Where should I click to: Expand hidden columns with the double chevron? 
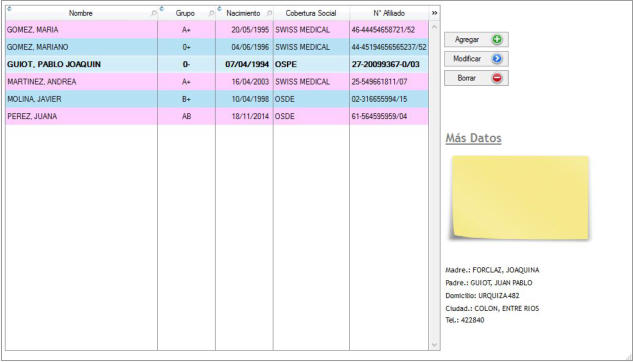click(434, 13)
